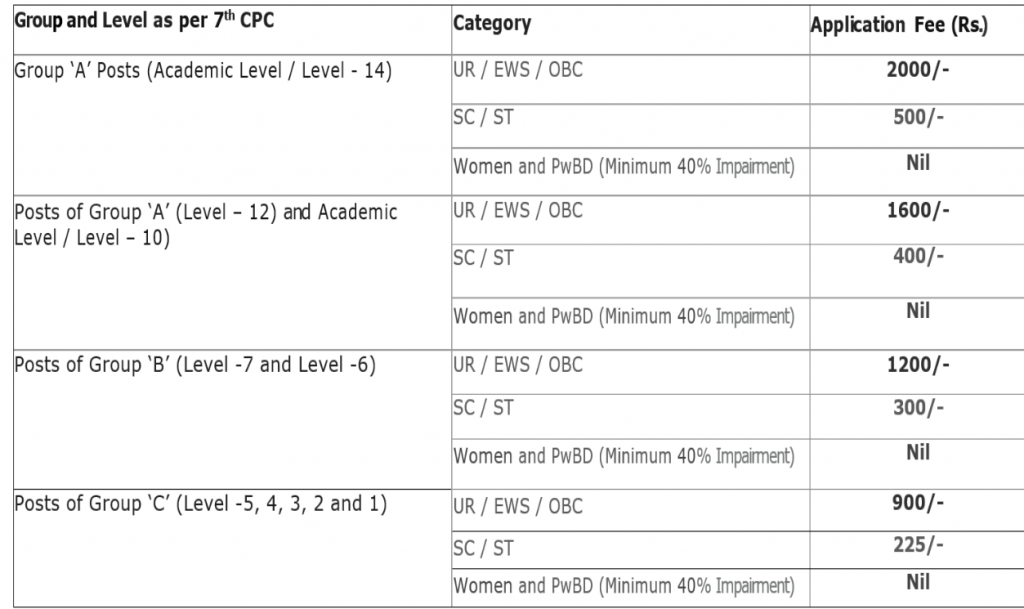This screenshot has height=609, width=1024.
Task: Click 'UR / EWS / OBC' beside 1600/- fee
Action: pyautogui.click(x=518, y=211)
